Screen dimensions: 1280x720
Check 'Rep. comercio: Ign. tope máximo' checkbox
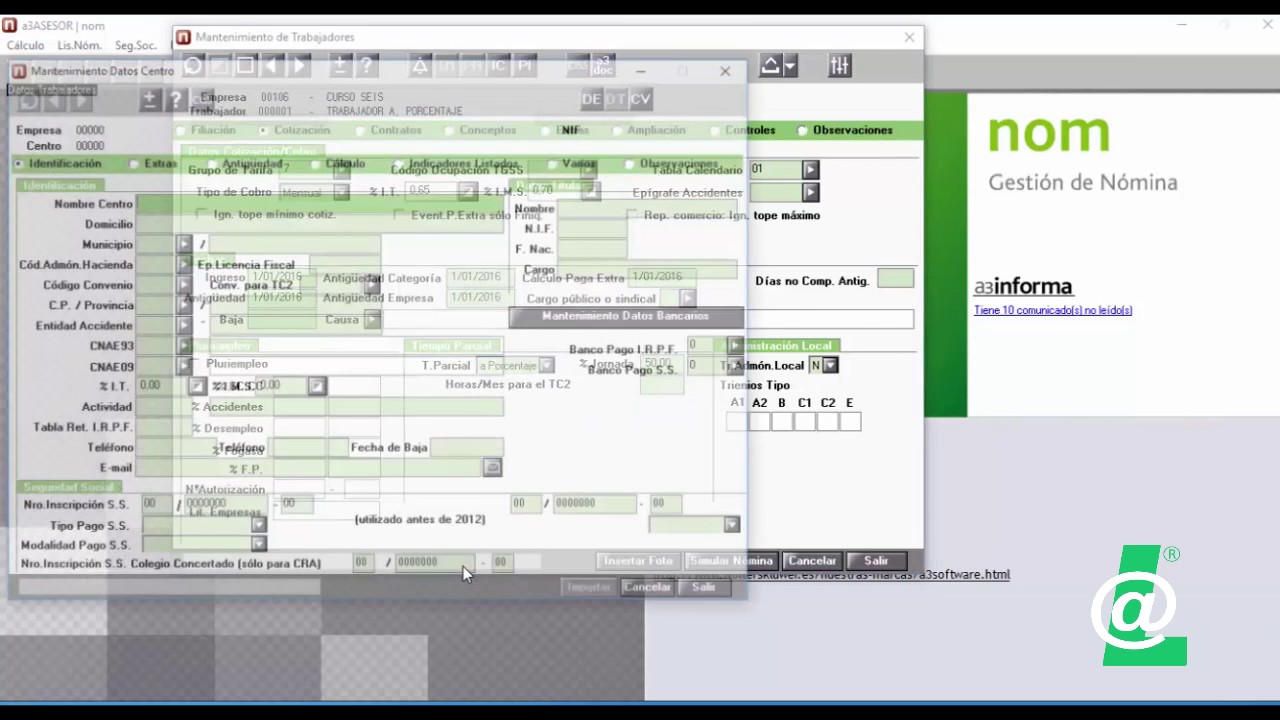point(632,215)
